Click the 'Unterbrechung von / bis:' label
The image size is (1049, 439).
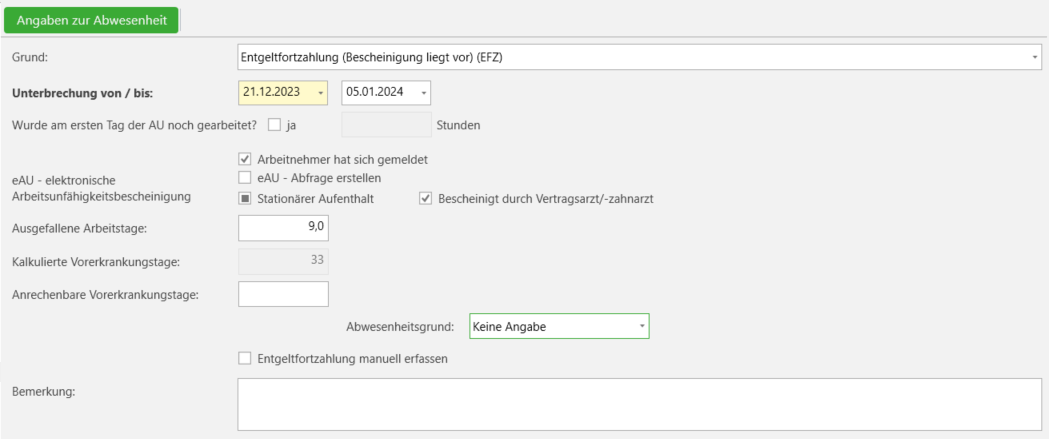(x=83, y=93)
